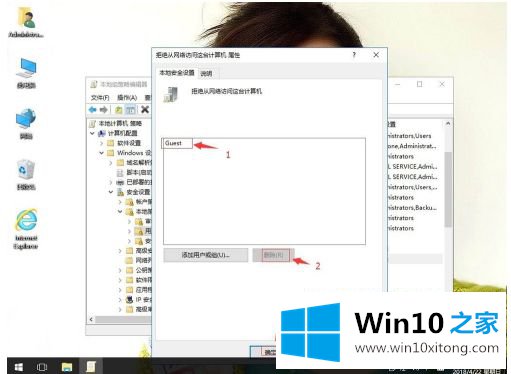Collapse the 计算机配置 node
The height and width of the screenshot is (374, 511).
pyautogui.click(x=92, y=133)
